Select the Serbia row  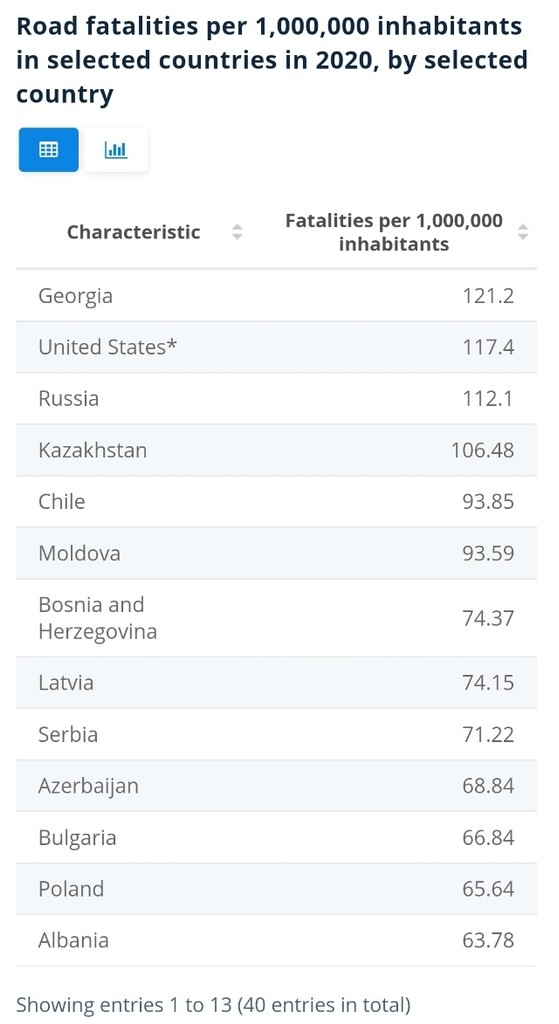tap(276, 734)
